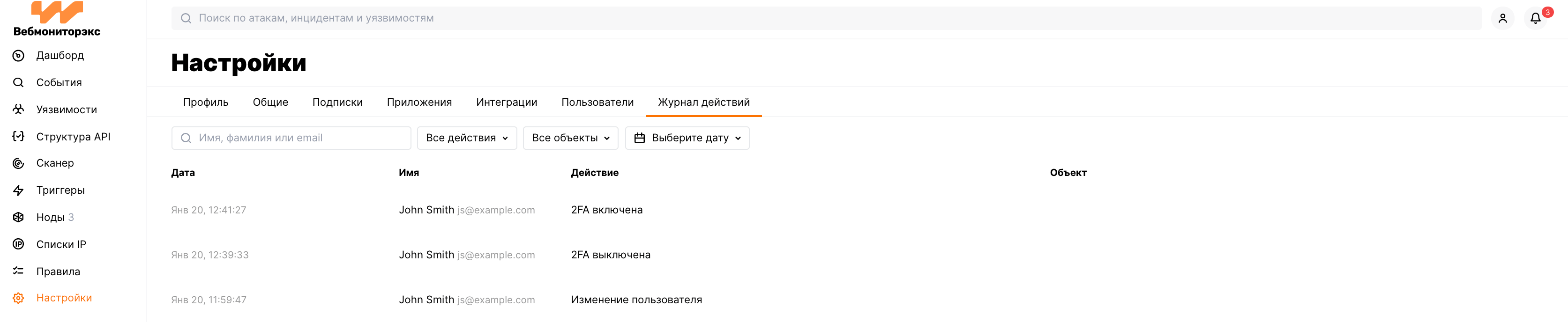The width and height of the screenshot is (1568, 322).
Task: Open the notifications bell with badge 3
Action: click(1535, 18)
